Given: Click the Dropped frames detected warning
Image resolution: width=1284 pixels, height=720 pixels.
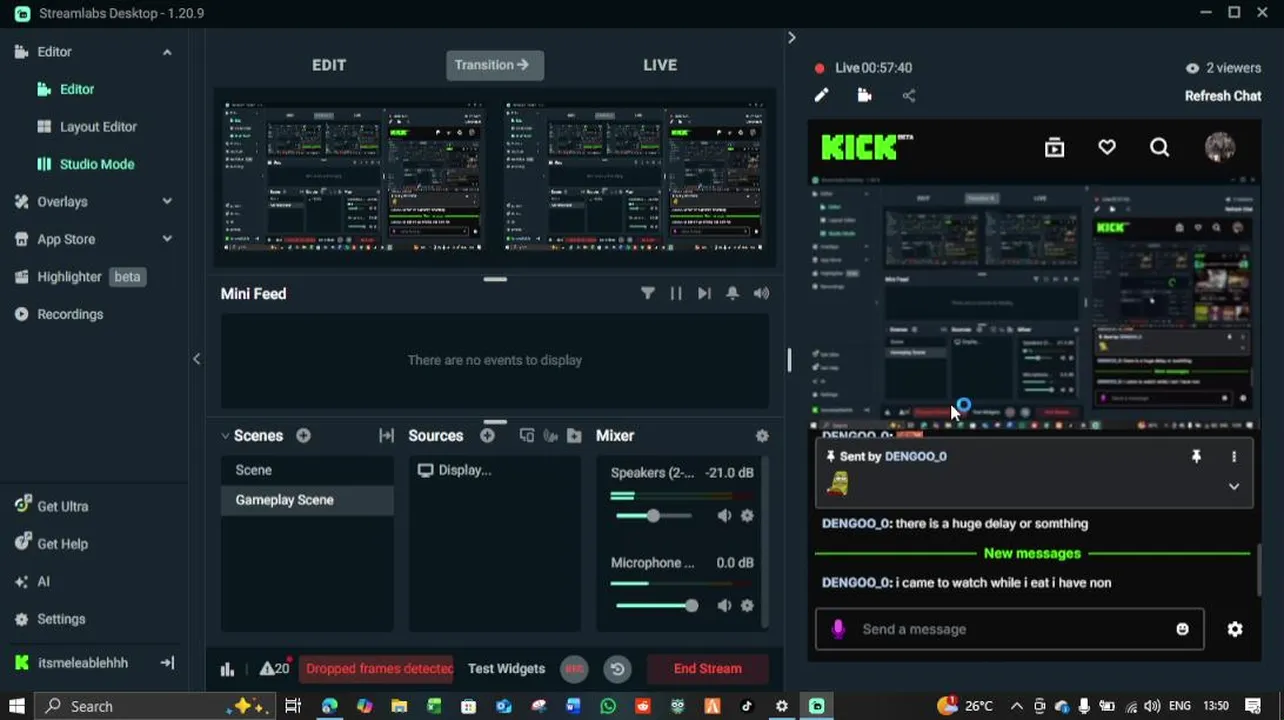Looking at the screenshot, I should [x=378, y=669].
